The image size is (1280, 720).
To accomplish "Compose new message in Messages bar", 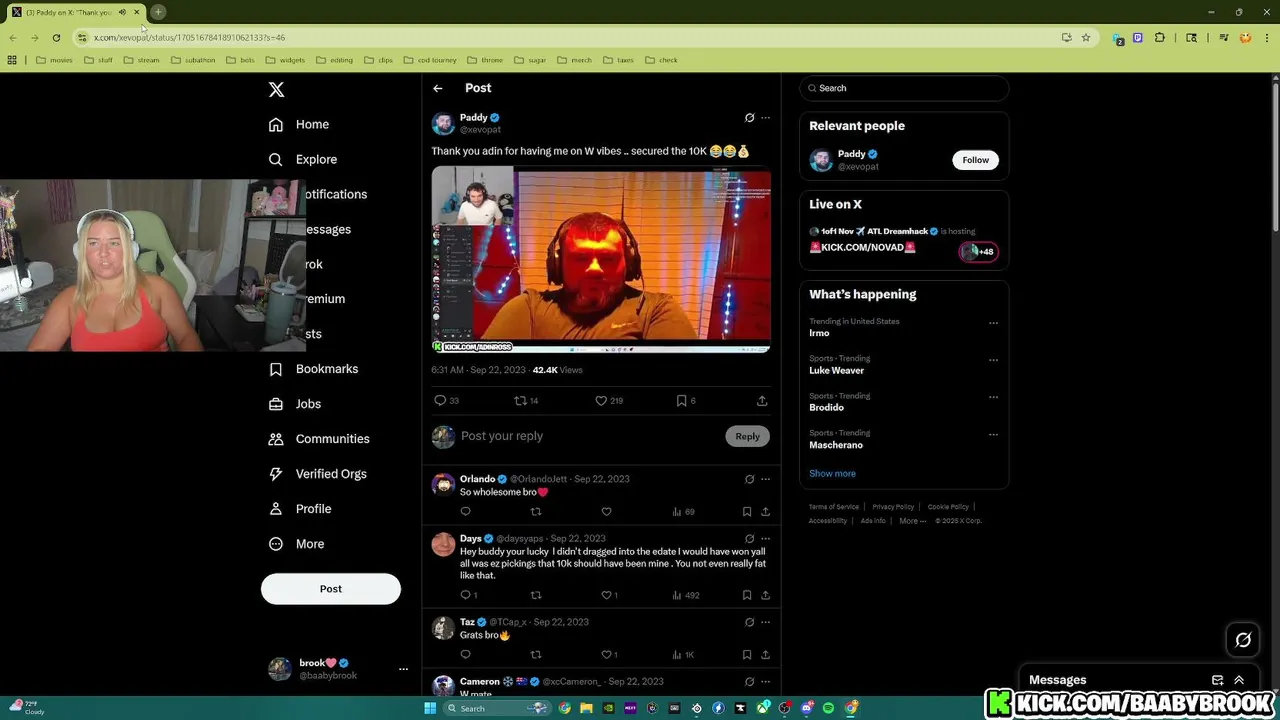I will [x=1217, y=680].
